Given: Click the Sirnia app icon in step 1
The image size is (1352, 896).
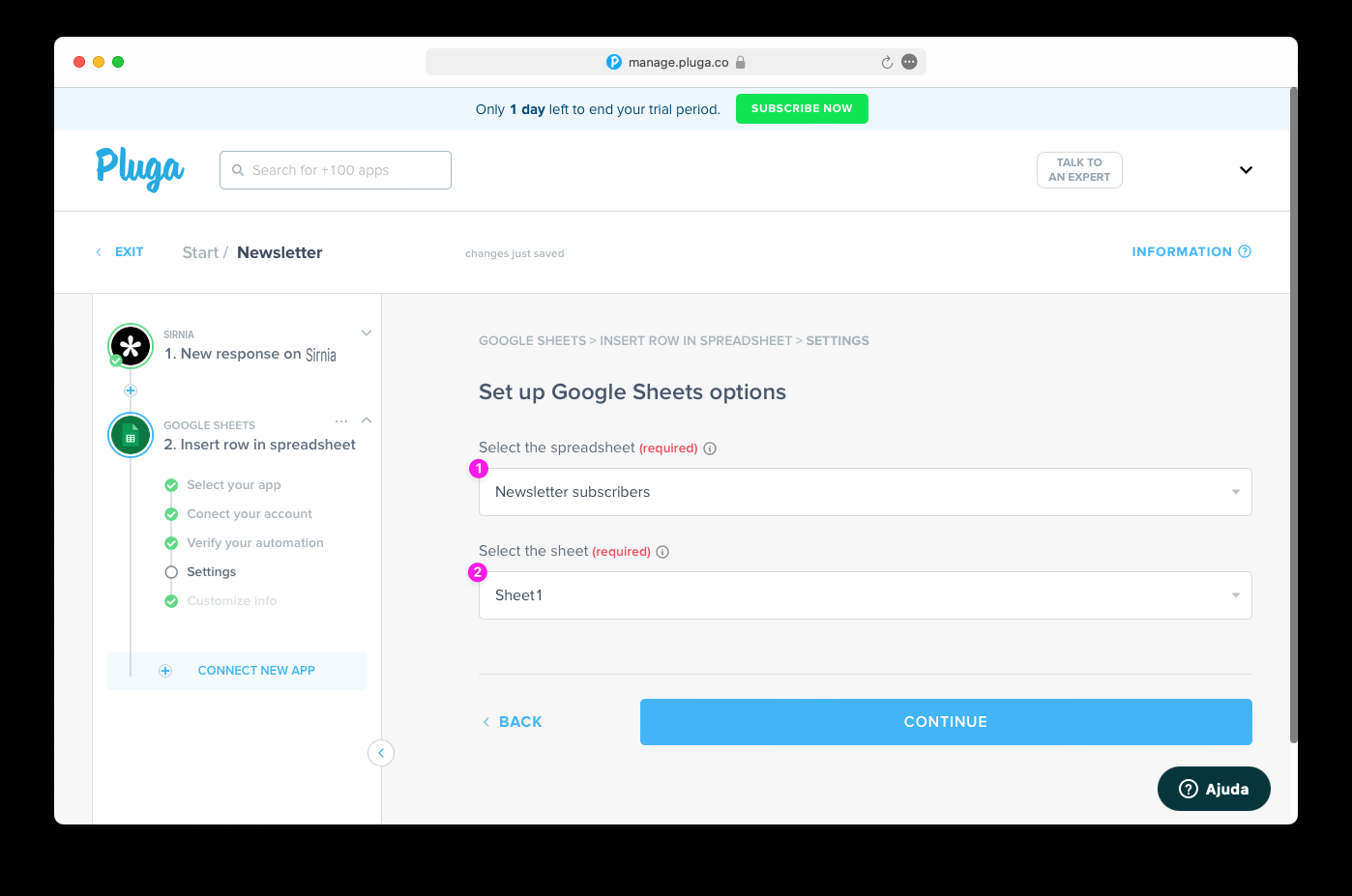Looking at the screenshot, I should click(131, 346).
